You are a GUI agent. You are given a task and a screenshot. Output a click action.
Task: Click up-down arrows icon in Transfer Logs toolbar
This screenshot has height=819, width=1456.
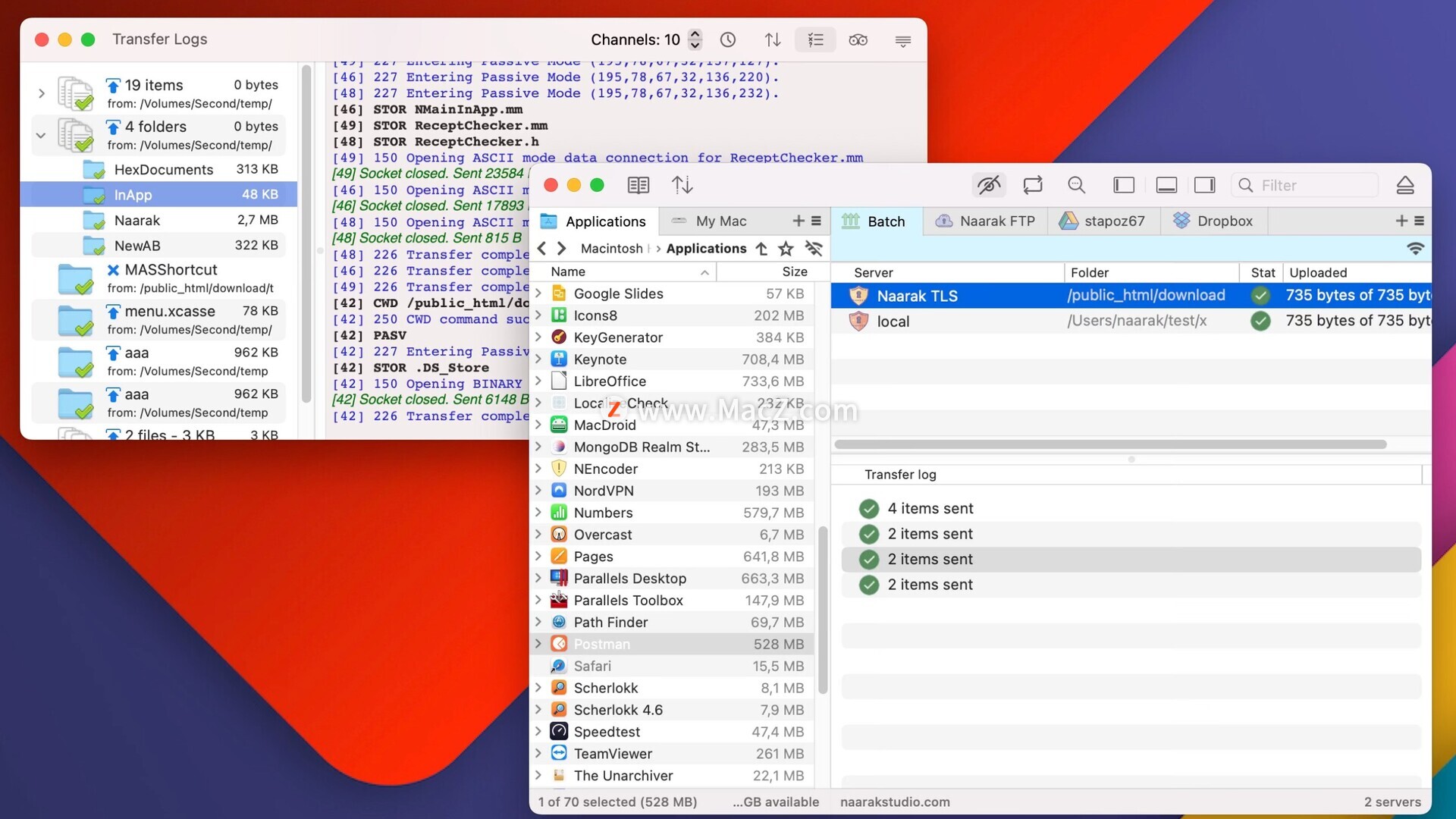pyautogui.click(x=772, y=39)
